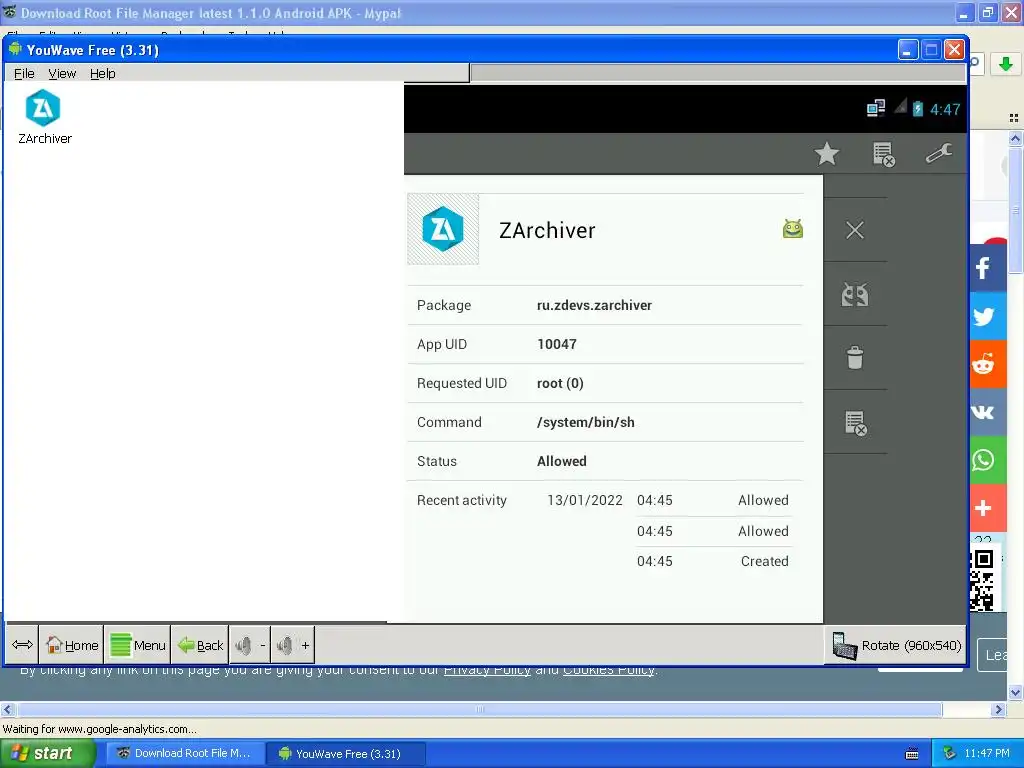1024x768 pixels.
Task: Switch to Download Root File M... taskbar item
Action: [185, 754]
